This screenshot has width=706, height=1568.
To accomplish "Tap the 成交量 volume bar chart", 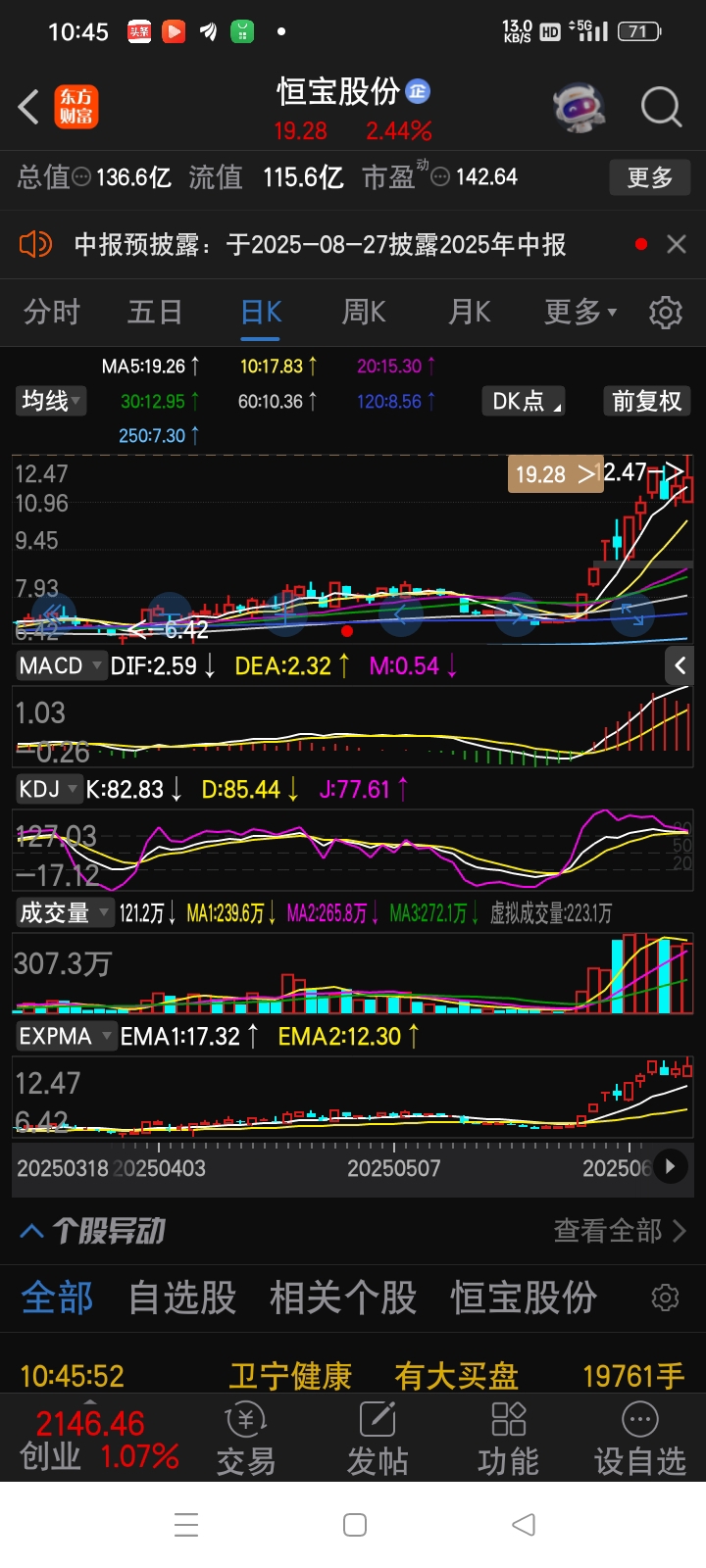I will pos(353,973).
